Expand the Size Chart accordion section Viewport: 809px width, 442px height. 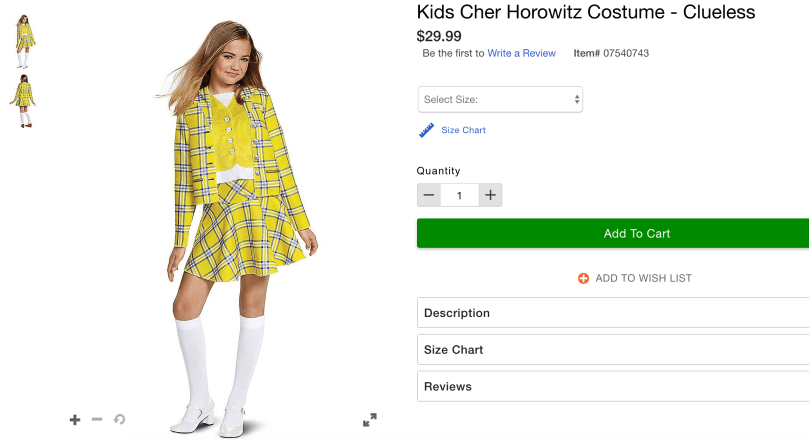[x=612, y=350]
